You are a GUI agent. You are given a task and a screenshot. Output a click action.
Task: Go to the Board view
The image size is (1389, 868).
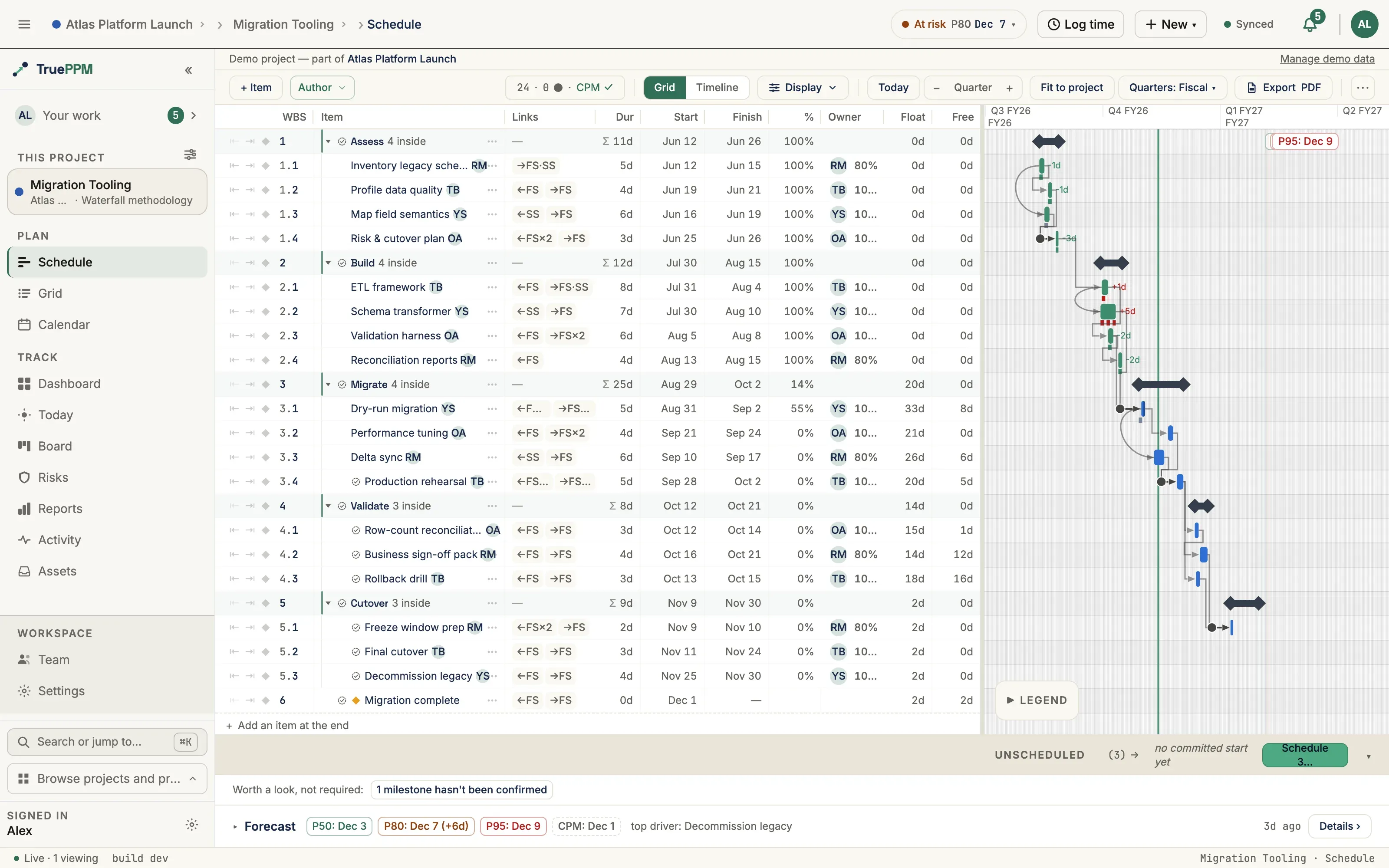[107, 446]
